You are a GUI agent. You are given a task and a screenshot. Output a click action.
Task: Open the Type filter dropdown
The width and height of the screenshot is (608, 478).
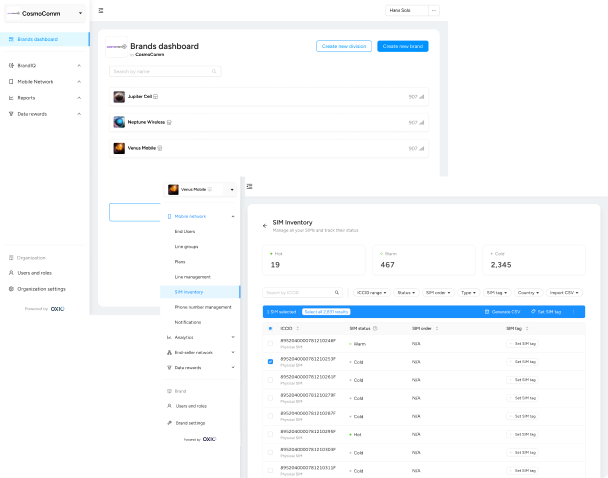(468, 293)
